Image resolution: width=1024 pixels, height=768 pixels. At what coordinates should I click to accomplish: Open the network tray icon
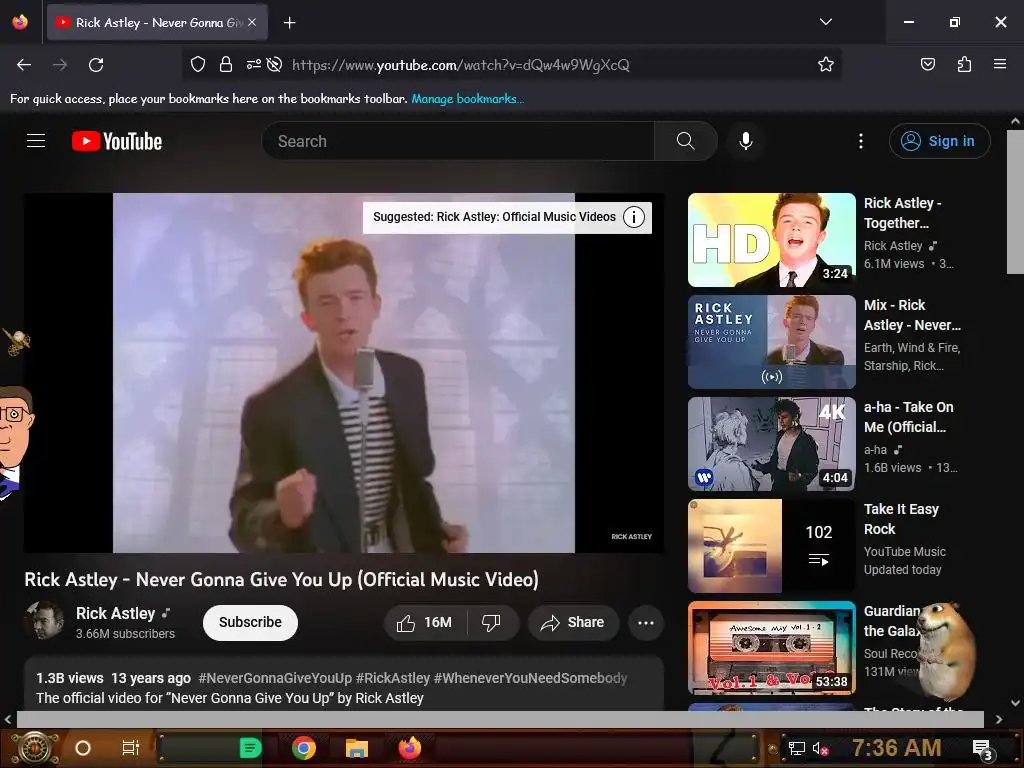(796, 748)
